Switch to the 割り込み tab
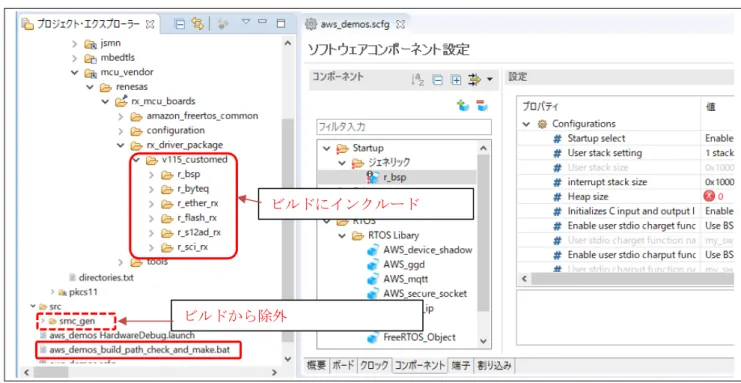 (x=494, y=365)
